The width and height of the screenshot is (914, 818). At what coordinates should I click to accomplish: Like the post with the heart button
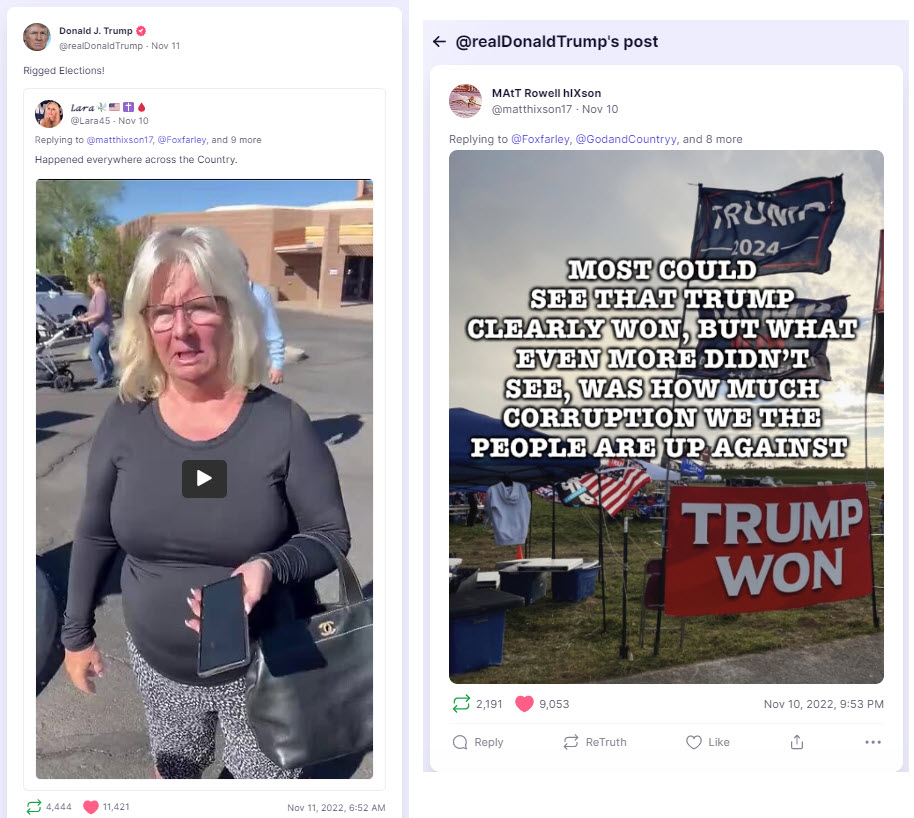point(708,742)
